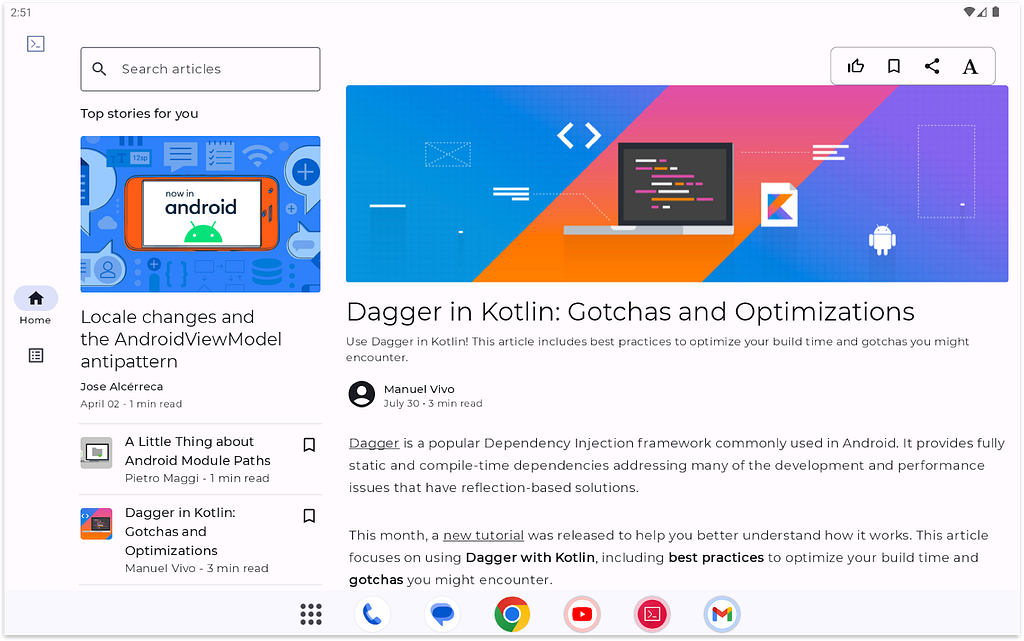Share the article using share icon

pos(932,66)
